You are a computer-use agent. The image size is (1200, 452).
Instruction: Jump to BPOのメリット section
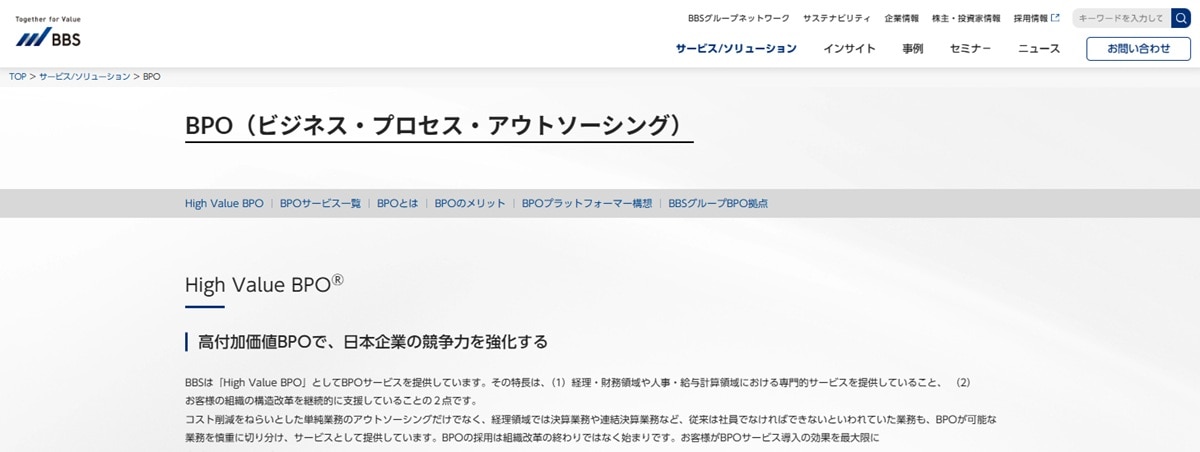coord(470,203)
